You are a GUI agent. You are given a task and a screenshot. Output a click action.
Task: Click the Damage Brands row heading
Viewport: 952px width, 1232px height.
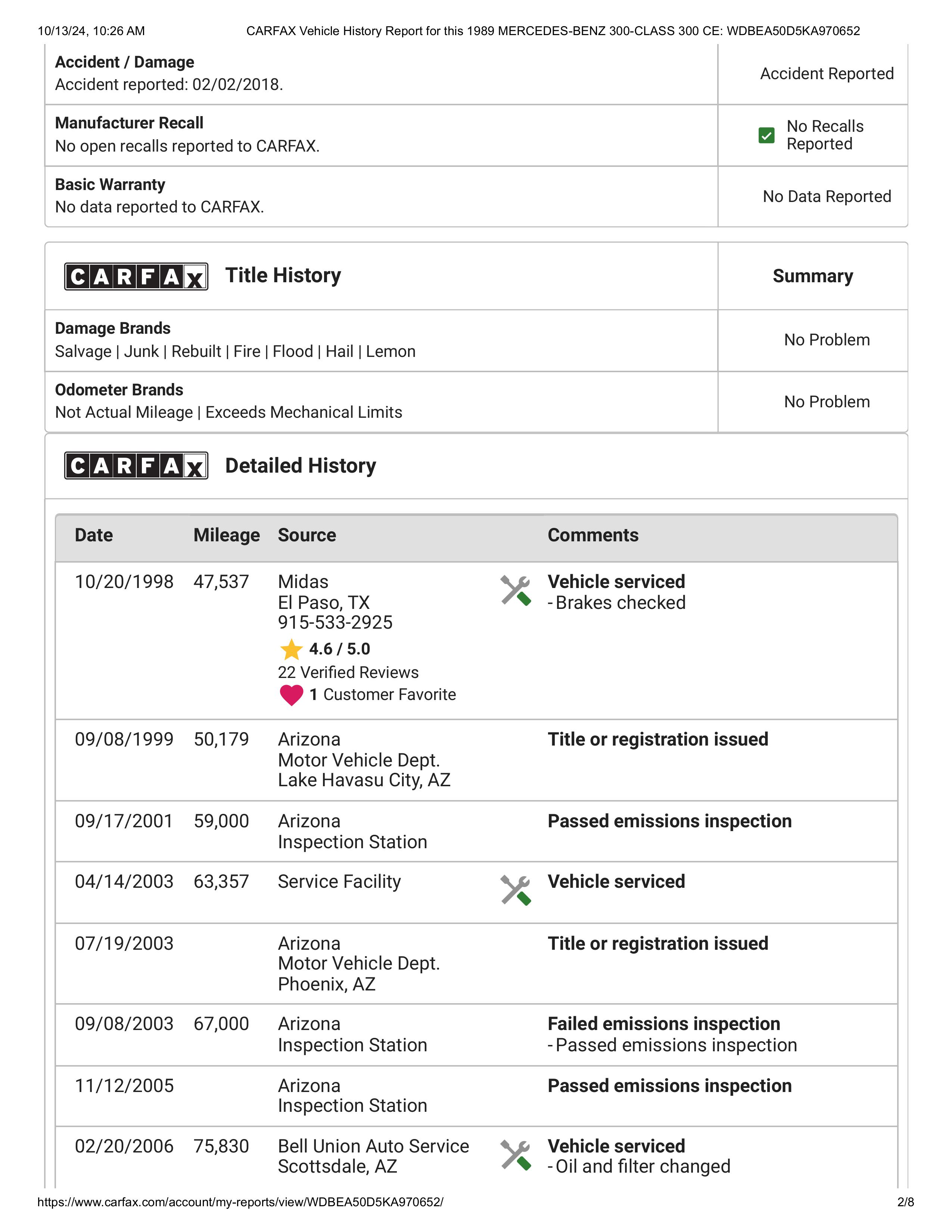pos(113,328)
